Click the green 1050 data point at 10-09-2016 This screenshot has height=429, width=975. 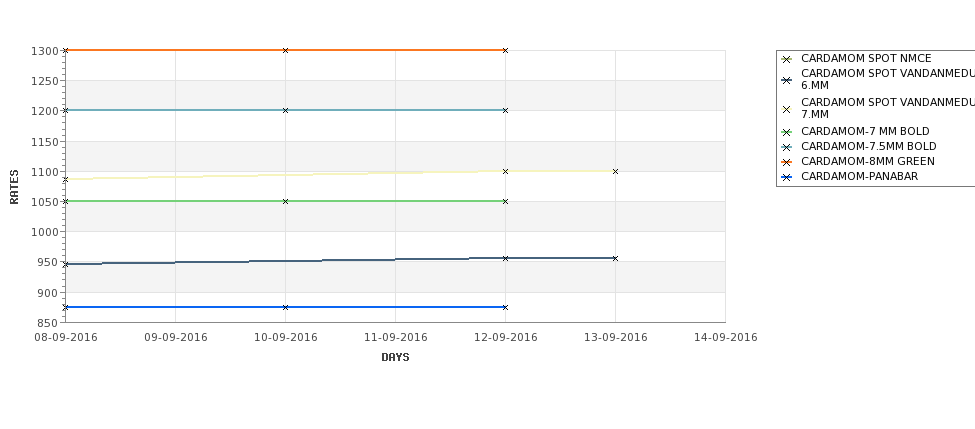coord(285,201)
